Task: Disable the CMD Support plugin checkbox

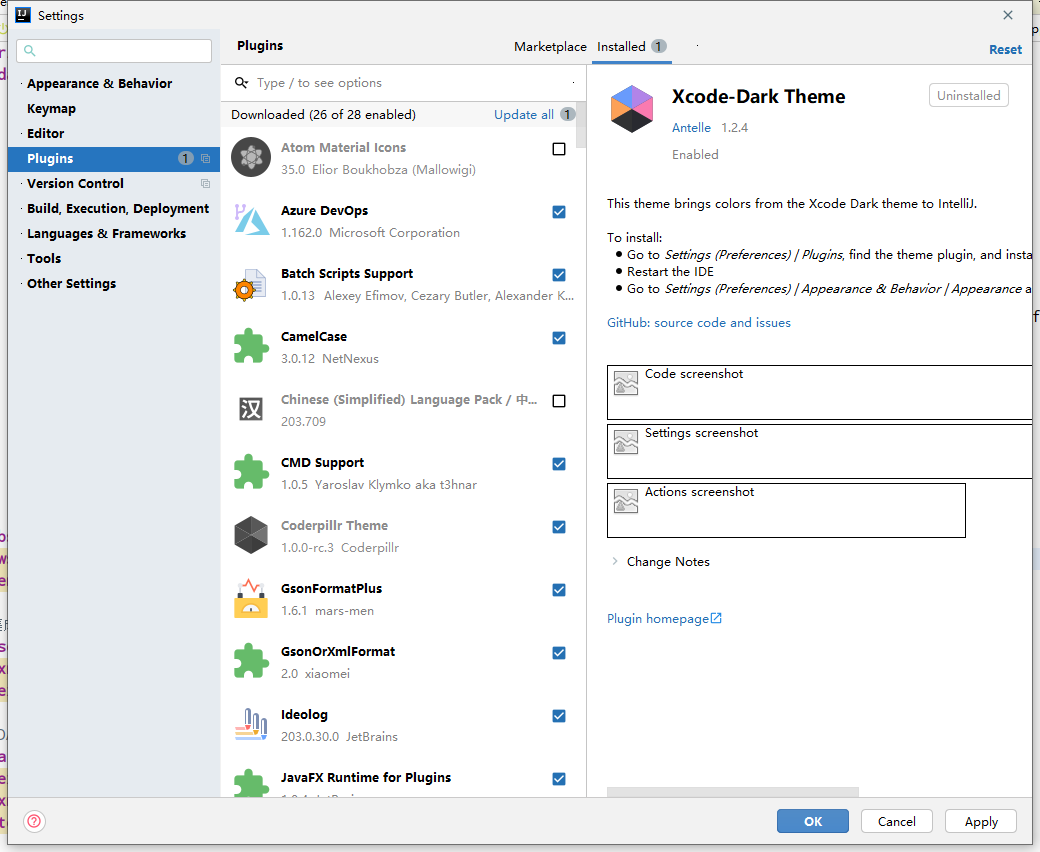Action: click(x=559, y=464)
